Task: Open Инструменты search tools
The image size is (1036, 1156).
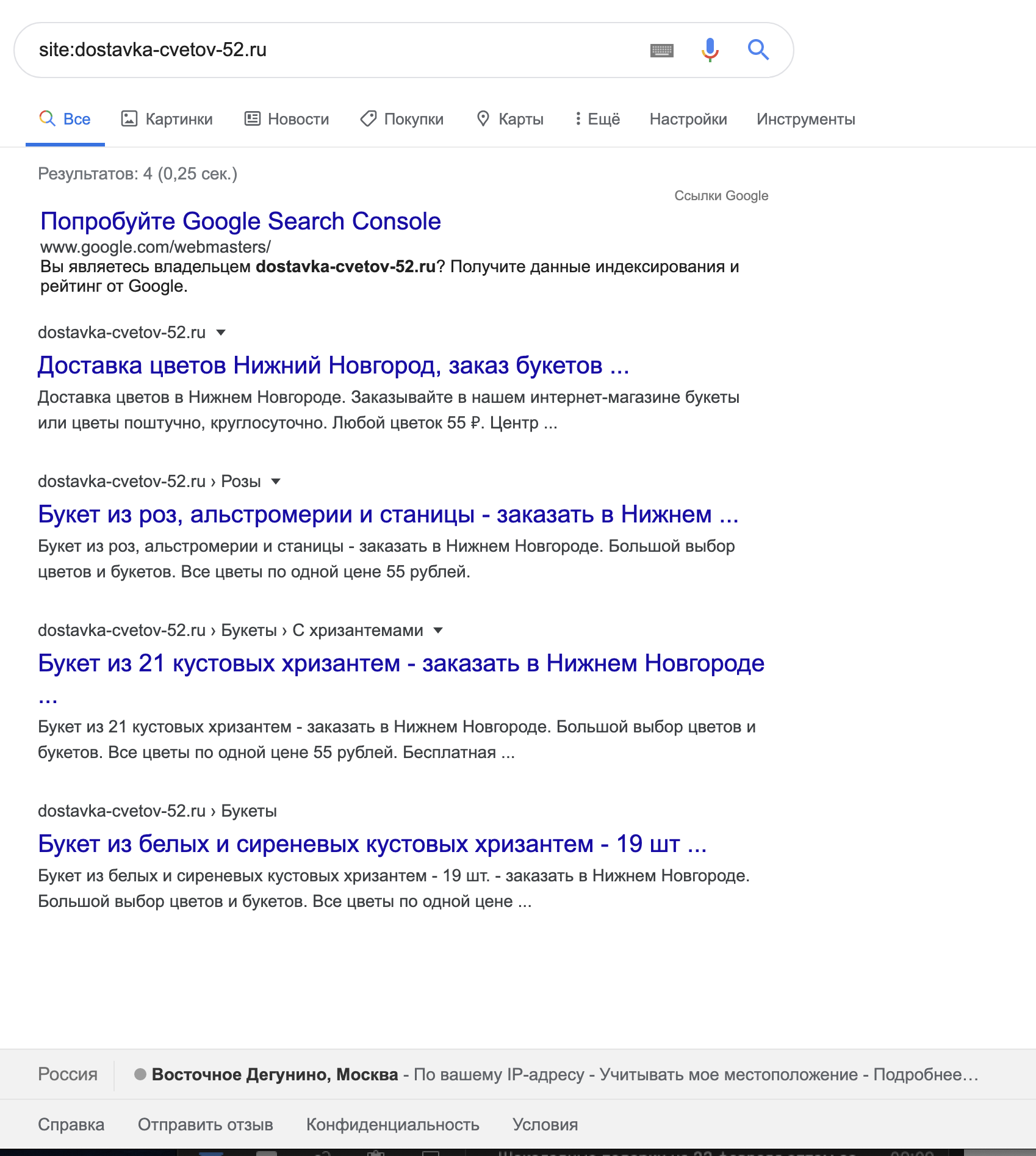Action: [805, 119]
